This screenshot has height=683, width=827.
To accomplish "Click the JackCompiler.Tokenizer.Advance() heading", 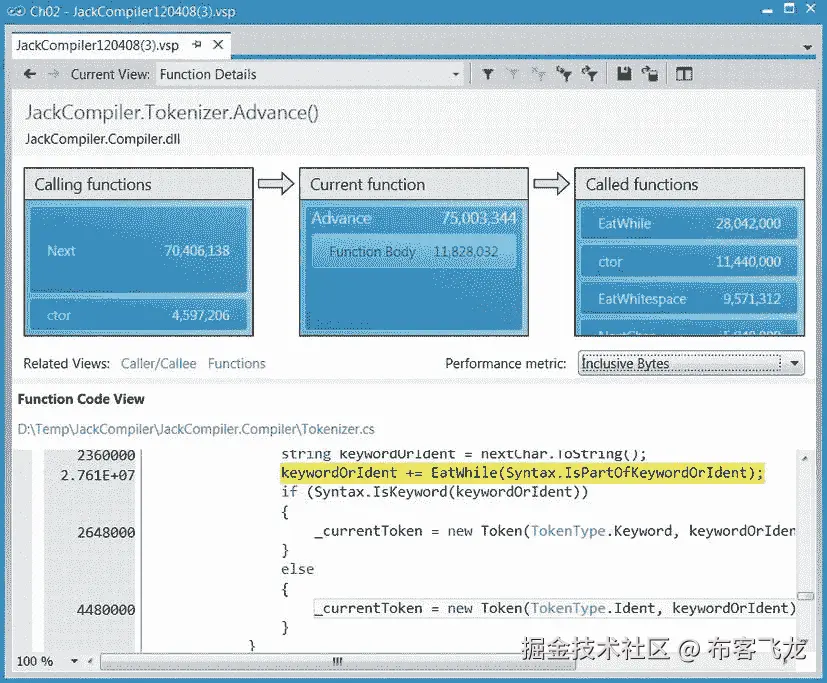I will pos(171,112).
